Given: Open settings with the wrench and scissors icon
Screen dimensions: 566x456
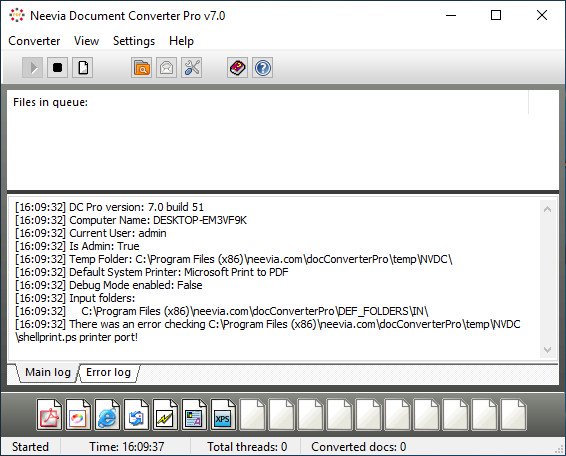Looking at the screenshot, I should pos(192,68).
